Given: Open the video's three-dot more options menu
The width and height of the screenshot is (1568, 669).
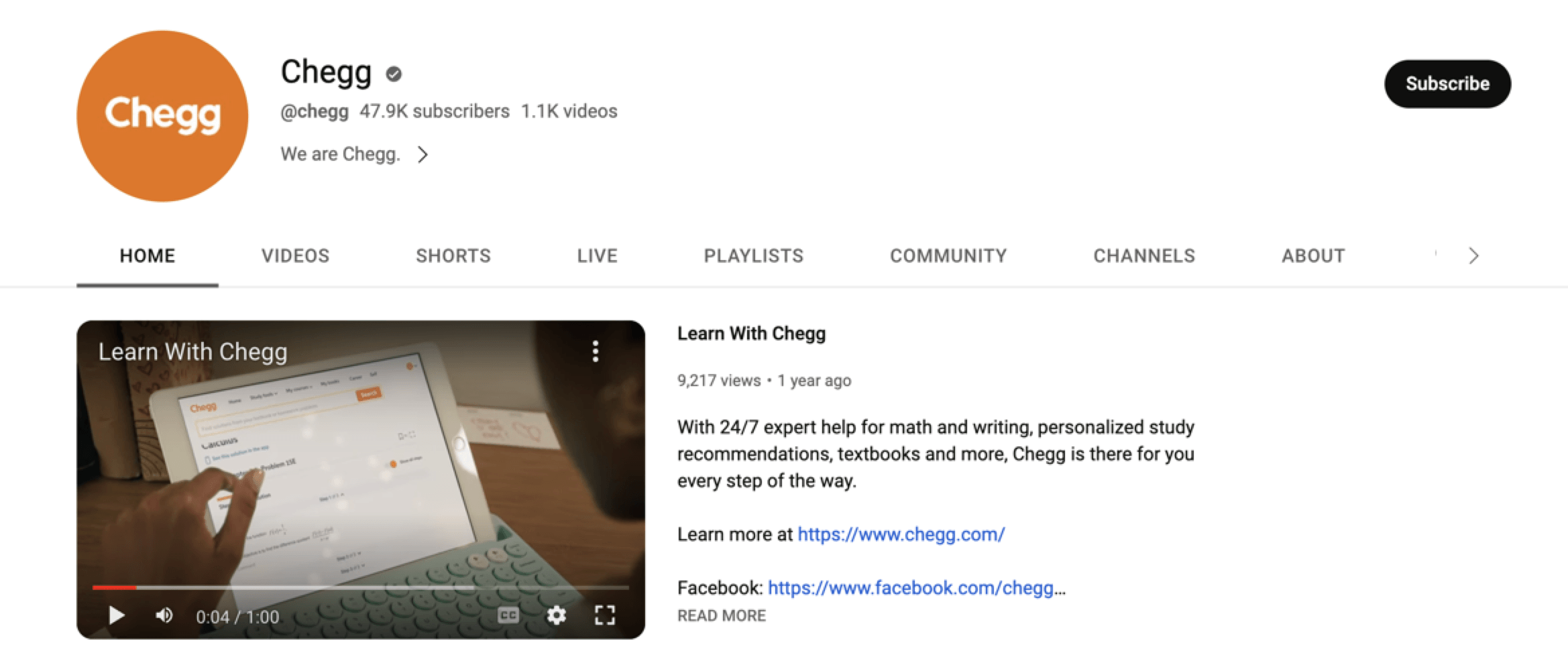Looking at the screenshot, I should (595, 351).
